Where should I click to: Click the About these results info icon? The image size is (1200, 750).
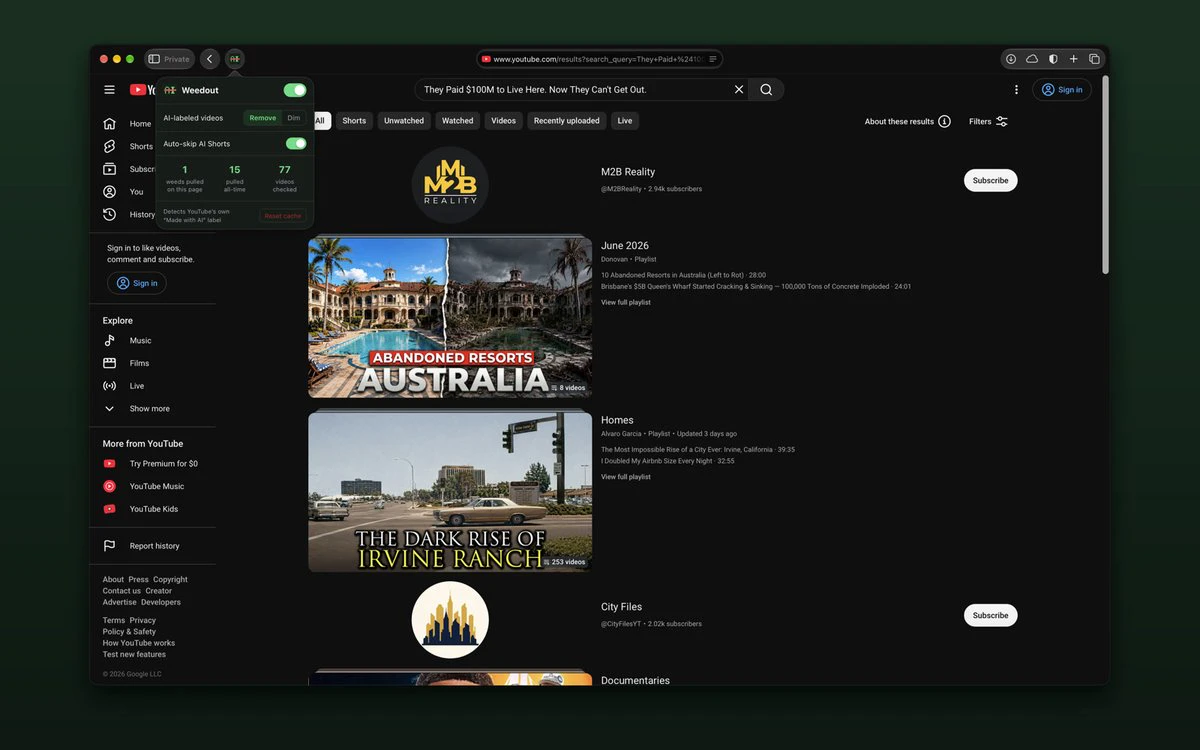pos(944,121)
